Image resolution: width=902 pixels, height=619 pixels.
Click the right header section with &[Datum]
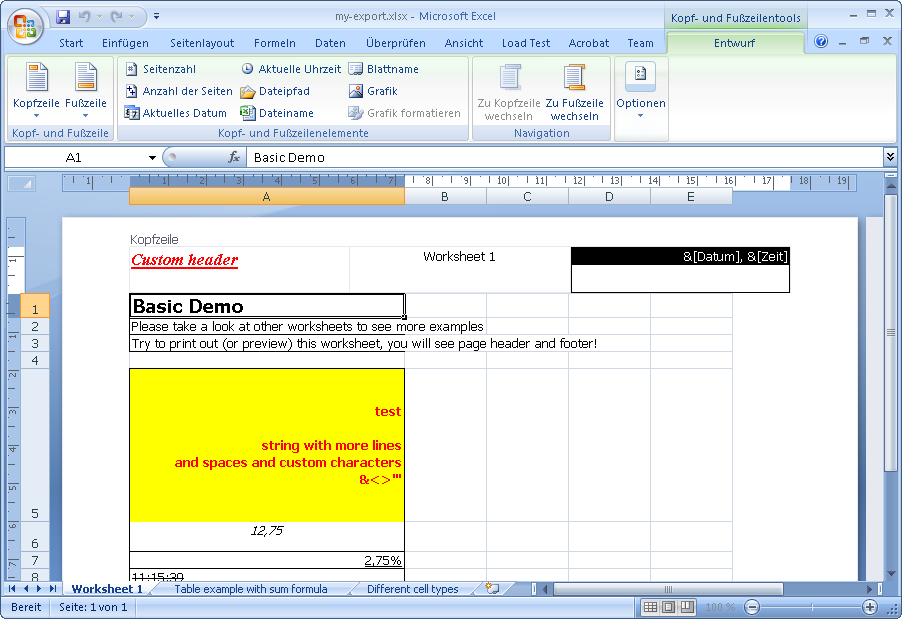pyautogui.click(x=680, y=269)
